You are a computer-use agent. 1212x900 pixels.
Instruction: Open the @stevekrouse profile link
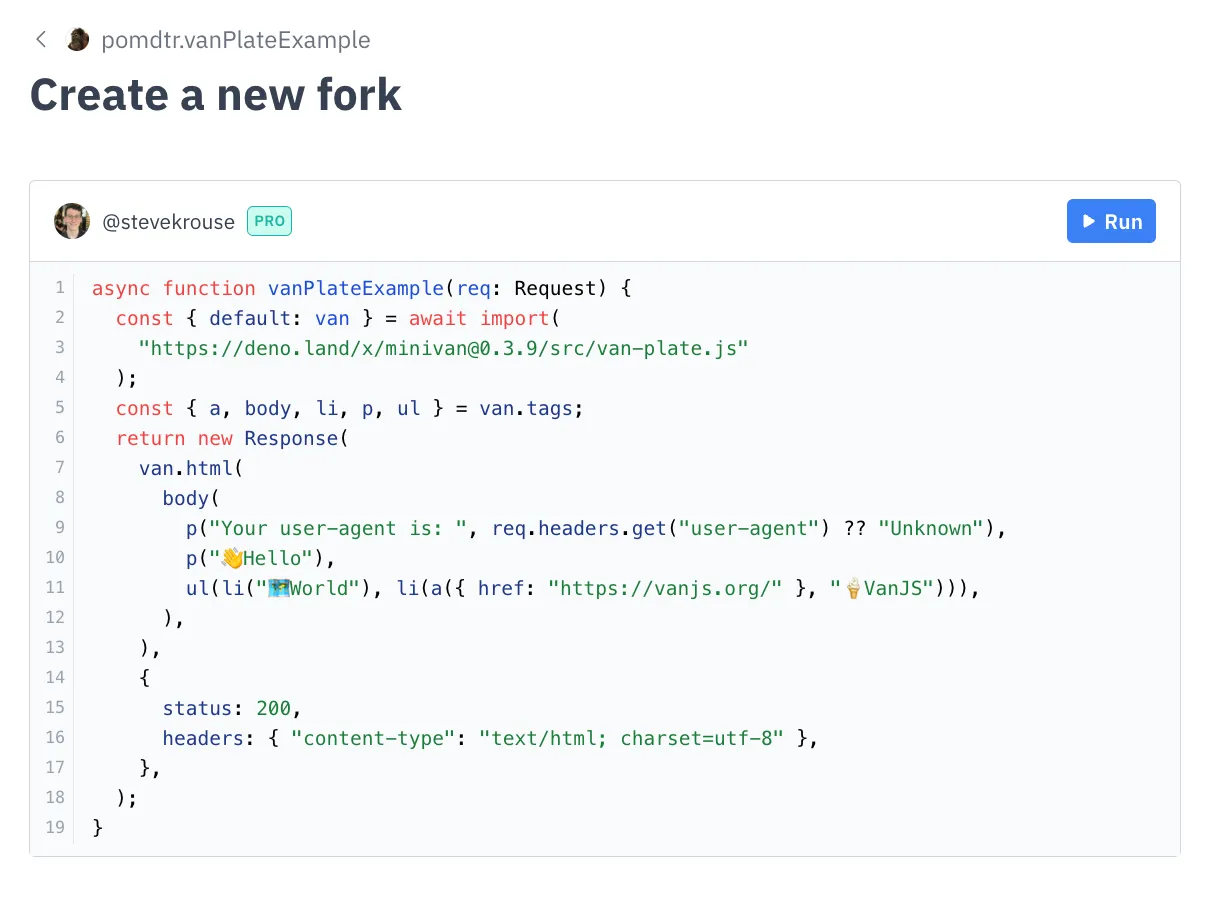click(x=168, y=221)
